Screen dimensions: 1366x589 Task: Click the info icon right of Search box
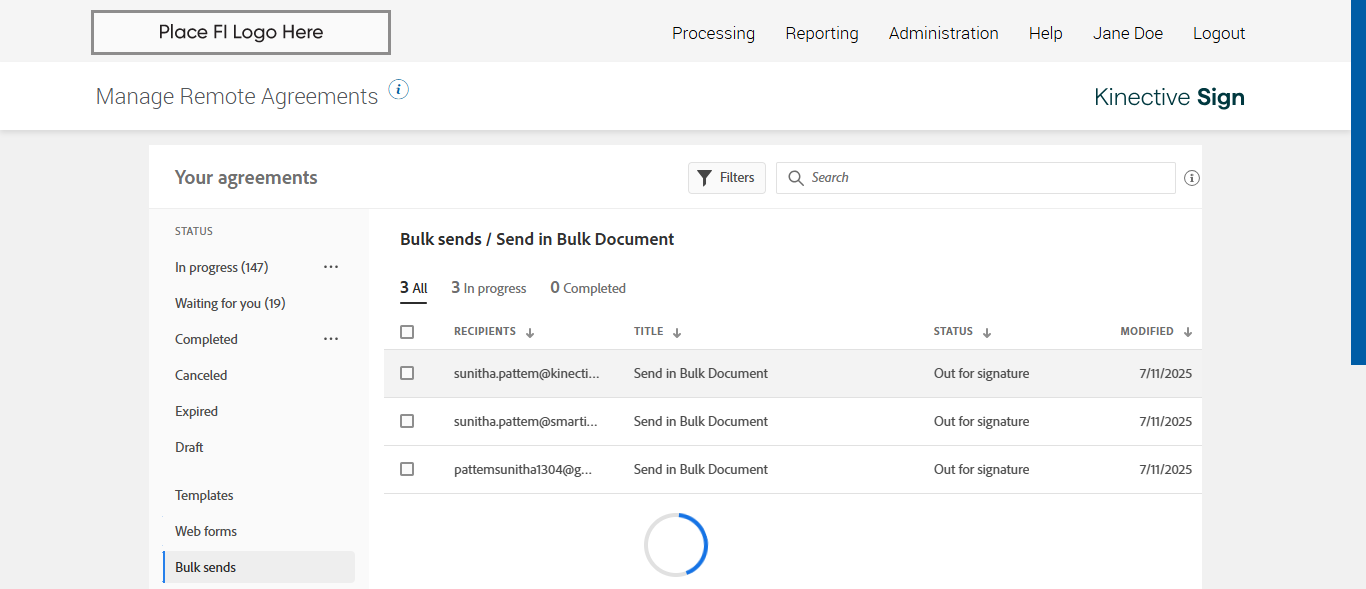(1191, 178)
